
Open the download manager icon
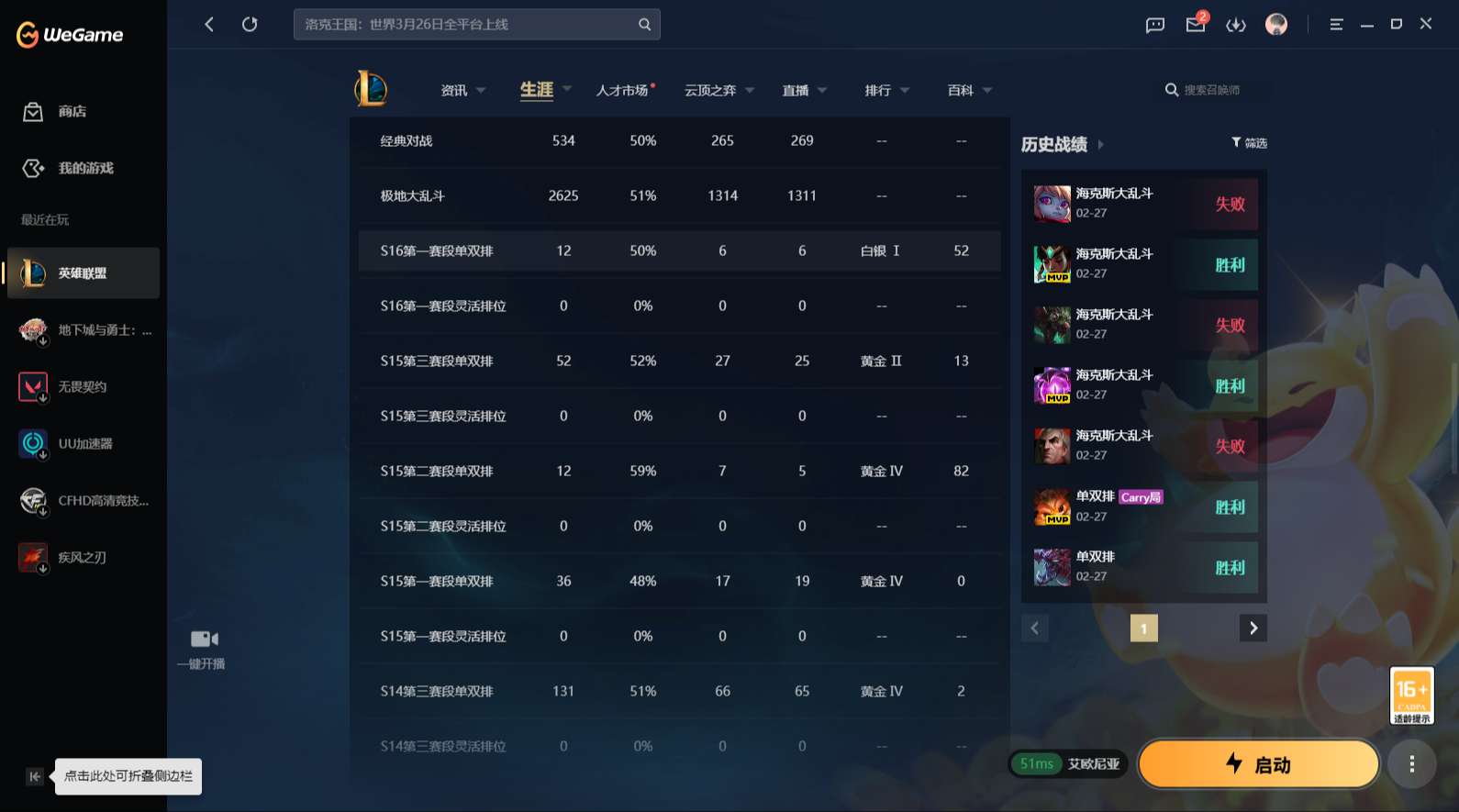[1235, 25]
